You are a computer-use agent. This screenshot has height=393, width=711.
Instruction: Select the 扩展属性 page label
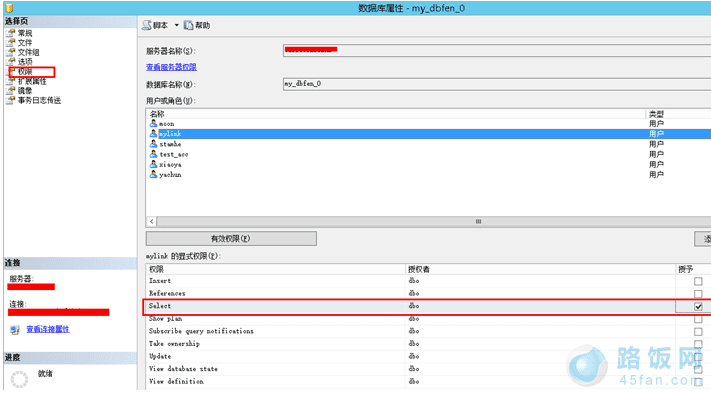tap(32, 81)
